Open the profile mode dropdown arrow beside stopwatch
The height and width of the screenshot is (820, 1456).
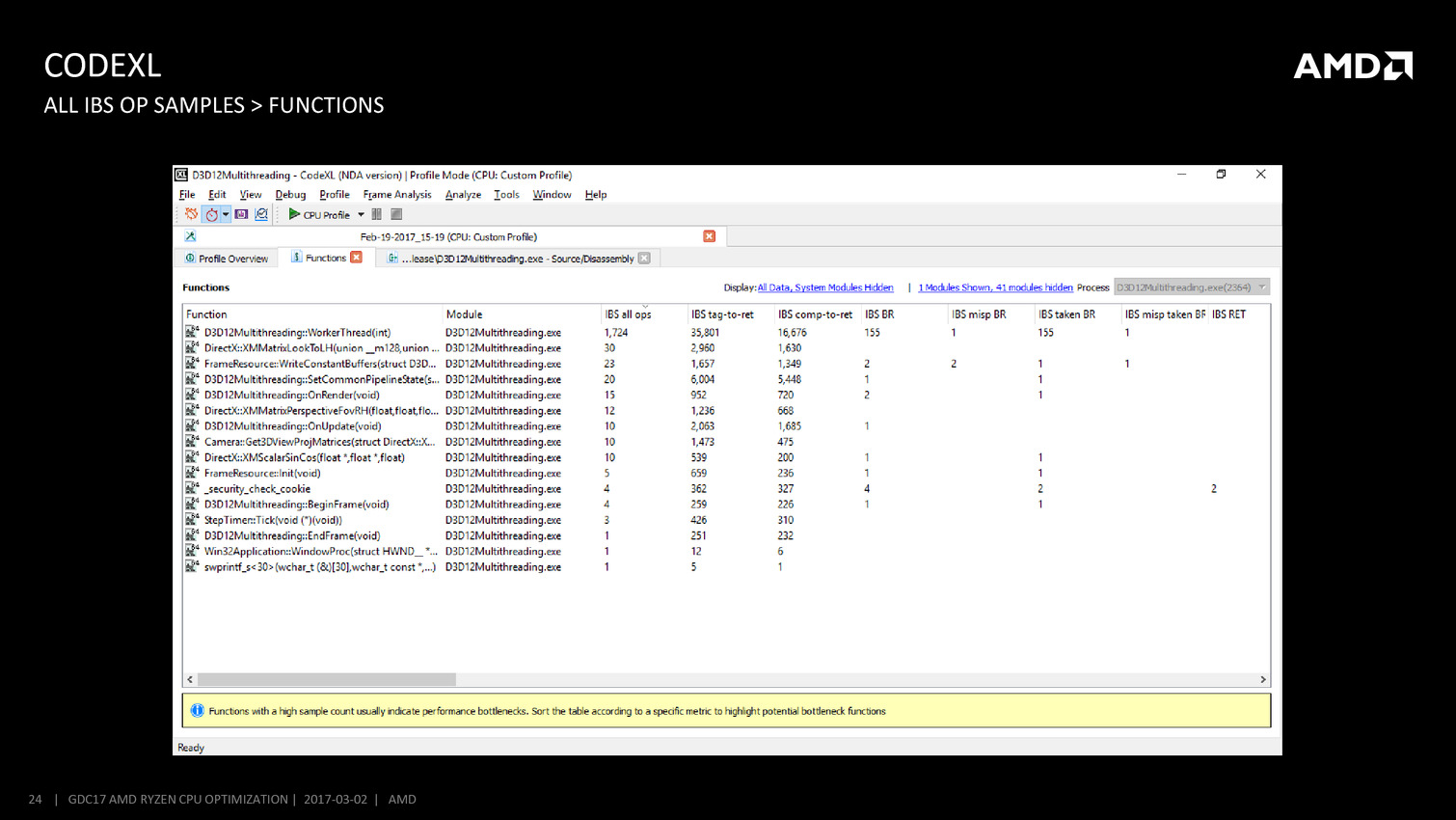pyautogui.click(x=226, y=214)
